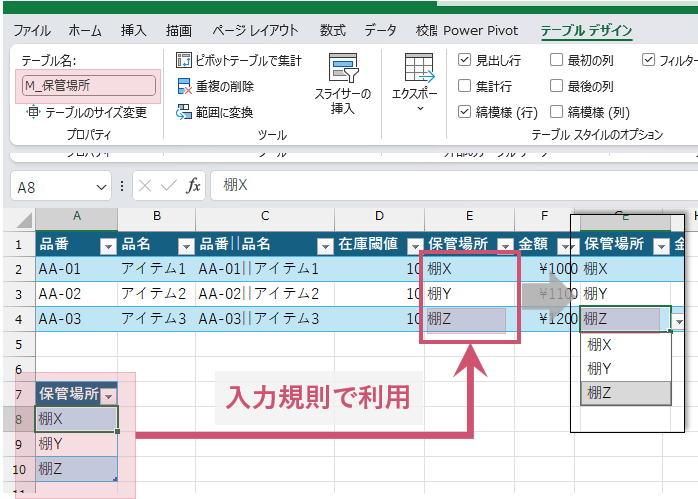Open the Name Box dropdown arrow

tap(101, 187)
